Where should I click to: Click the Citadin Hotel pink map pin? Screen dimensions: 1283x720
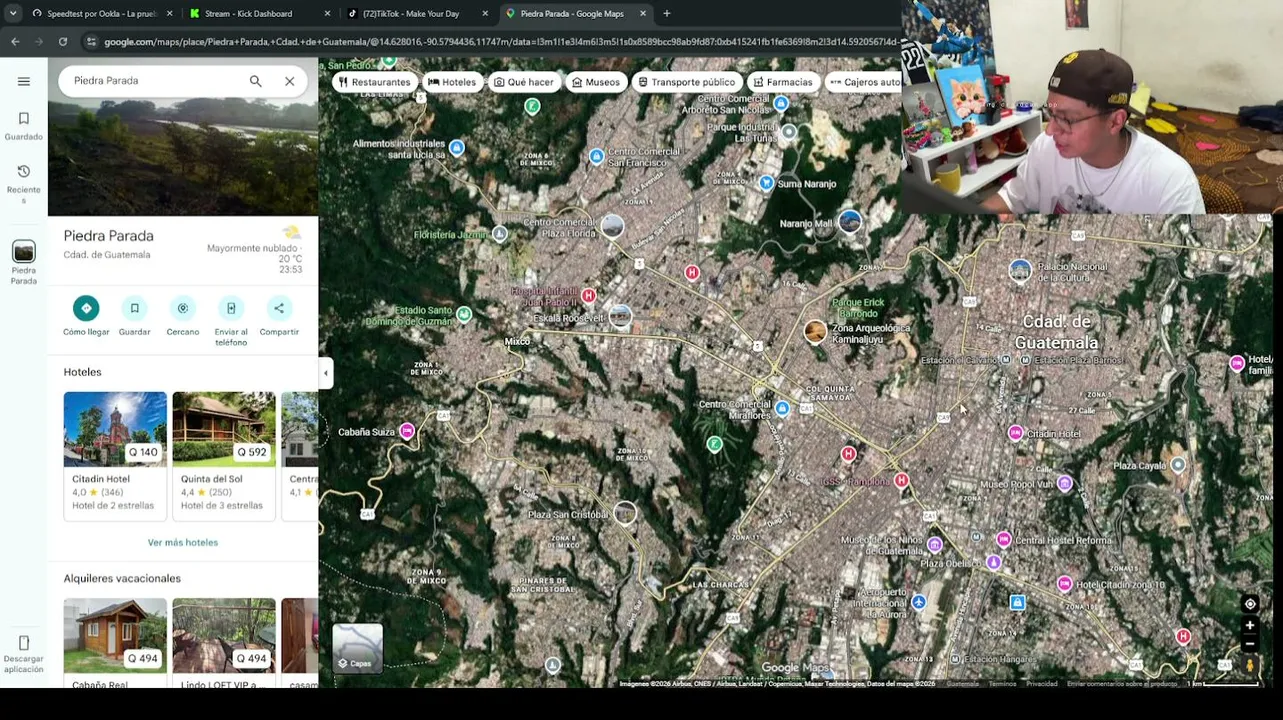pyautogui.click(x=1016, y=433)
